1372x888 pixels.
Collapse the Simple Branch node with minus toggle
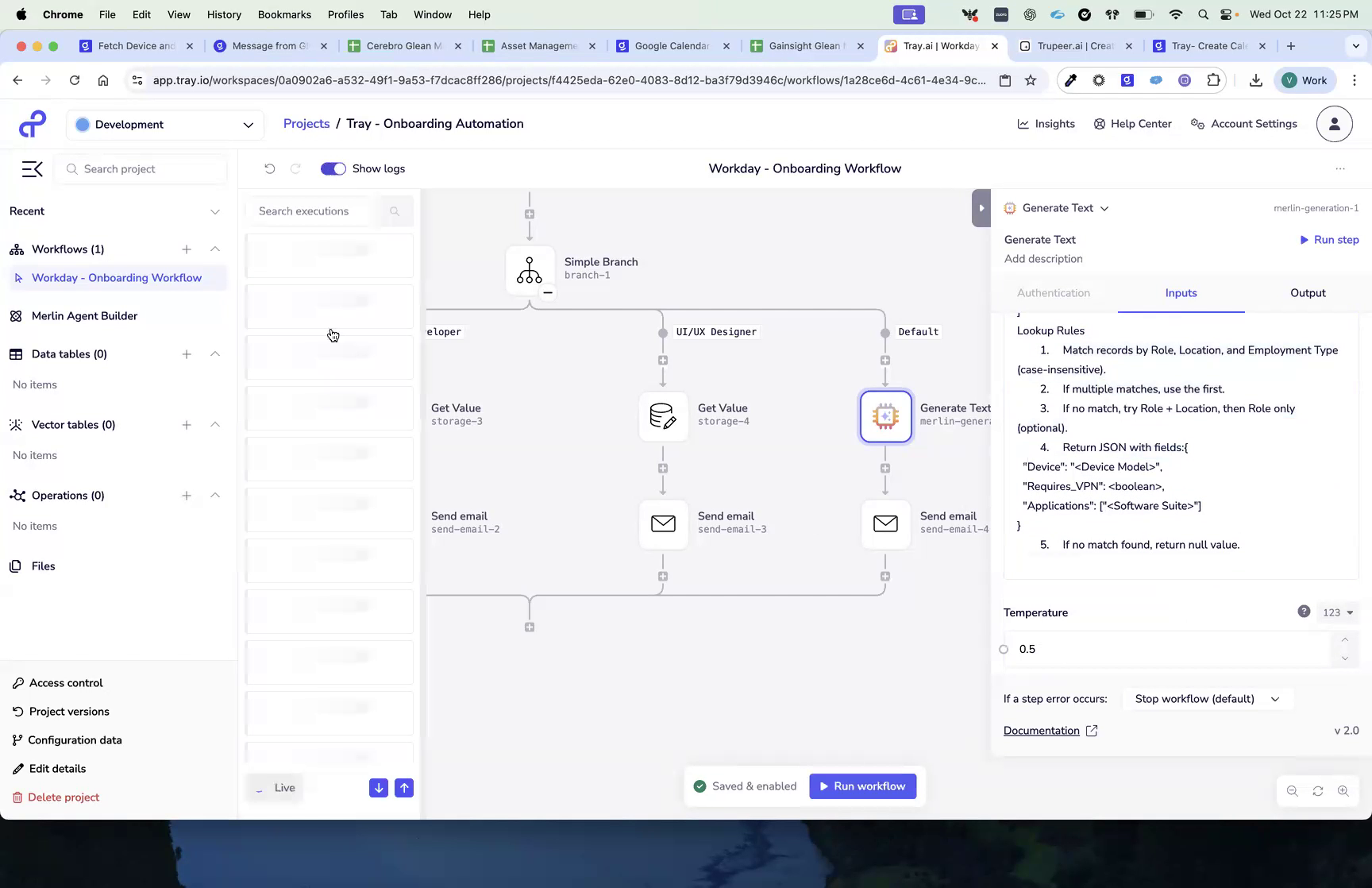click(x=548, y=293)
